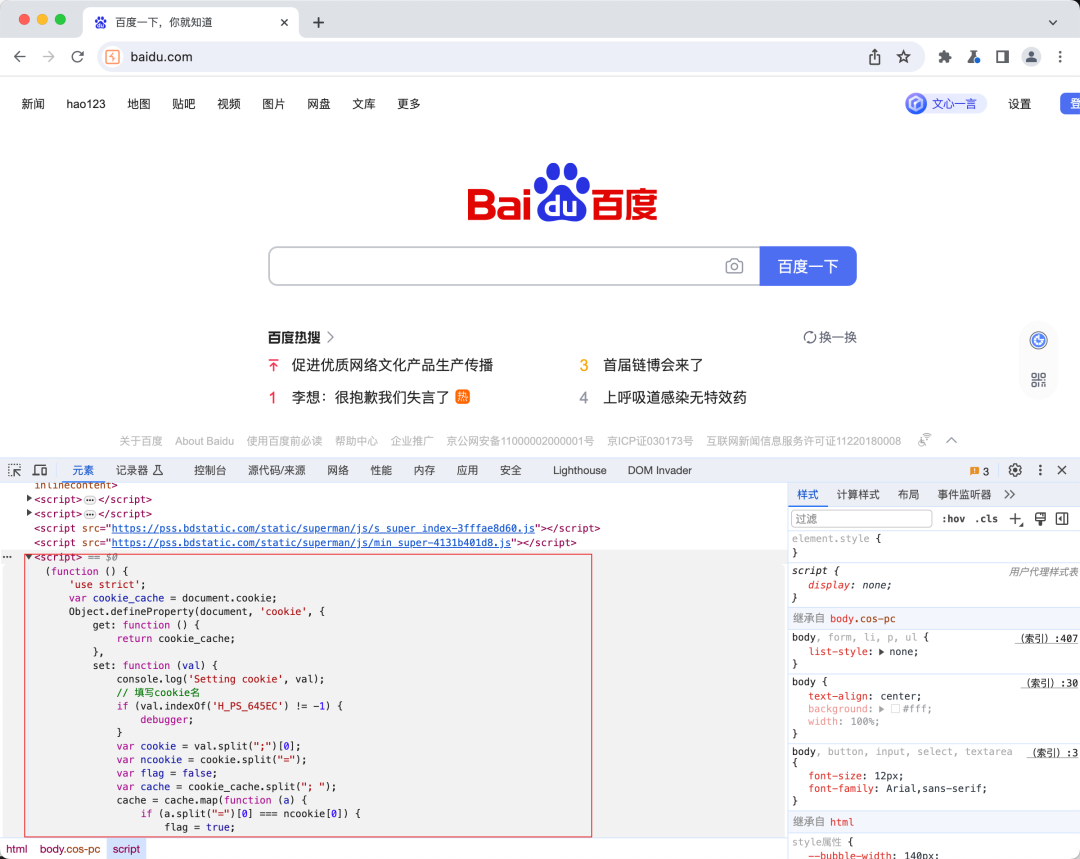1080x859 pixels.
Task: Show more styles tabs with double chevron
Action: pos(1010,495)
